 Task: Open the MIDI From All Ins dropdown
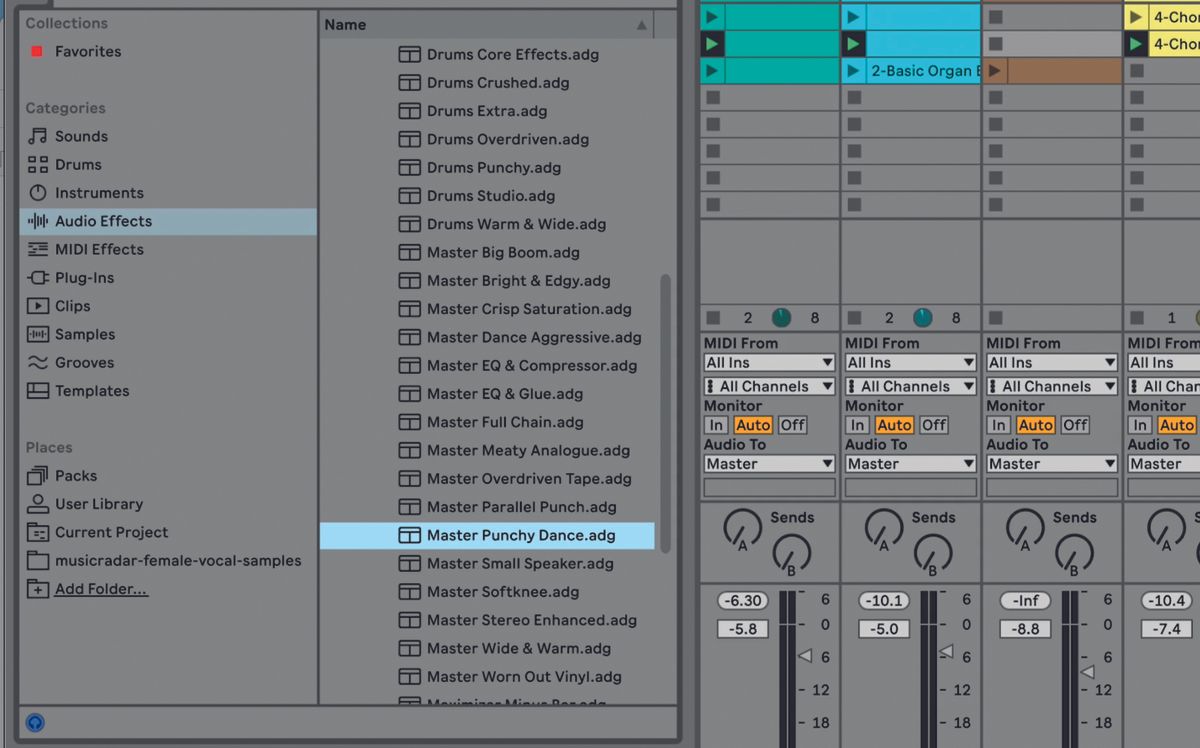point(768,362)
